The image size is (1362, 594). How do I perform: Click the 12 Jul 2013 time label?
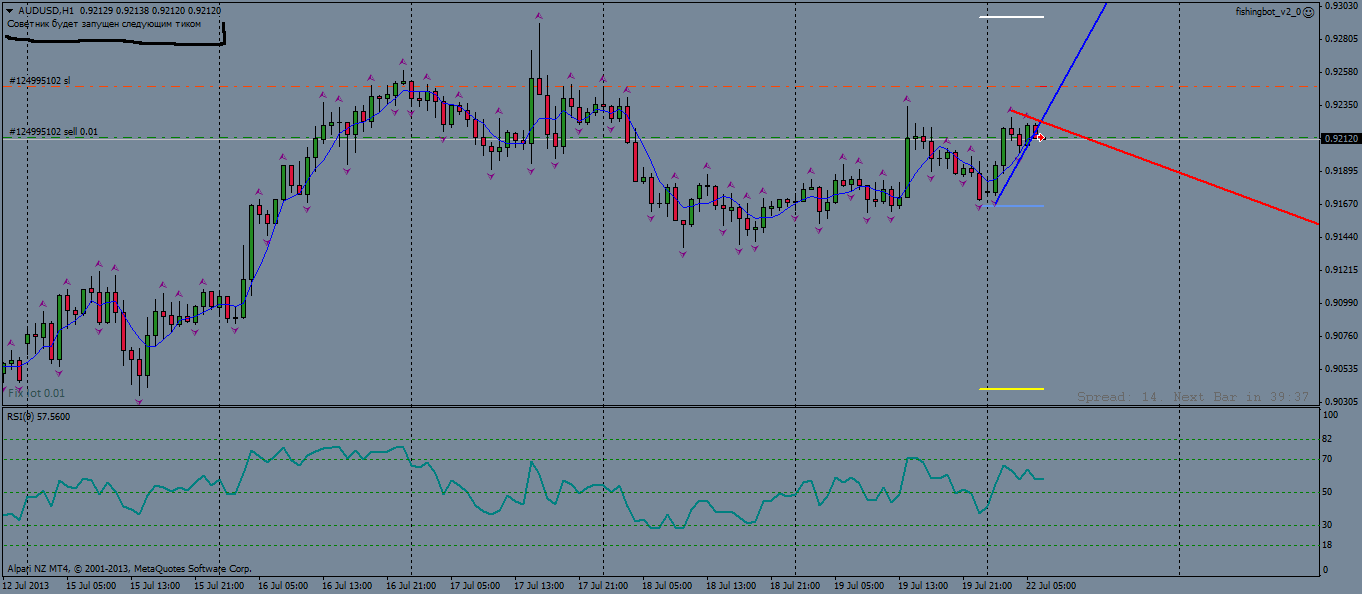point(26,585)
